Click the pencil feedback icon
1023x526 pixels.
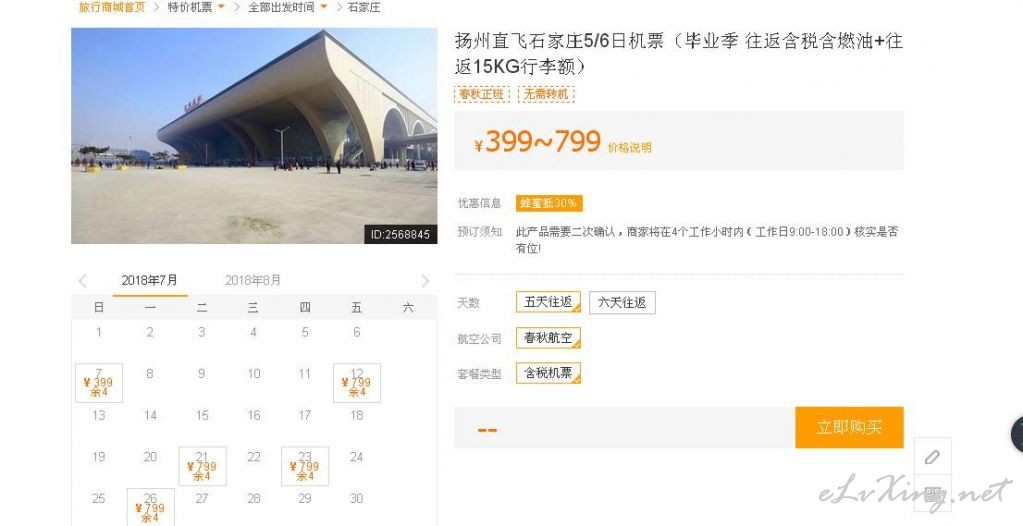(x=932, y=457)
